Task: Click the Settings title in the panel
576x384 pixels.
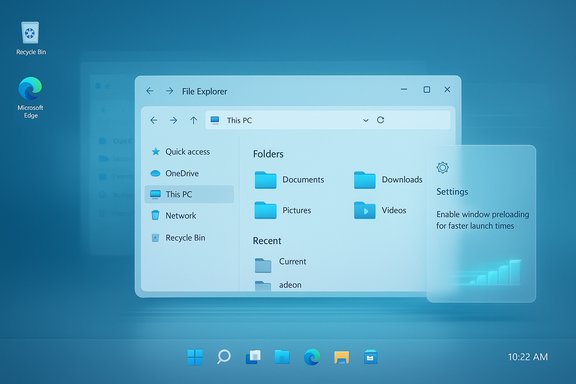Action: coord(452,192)
